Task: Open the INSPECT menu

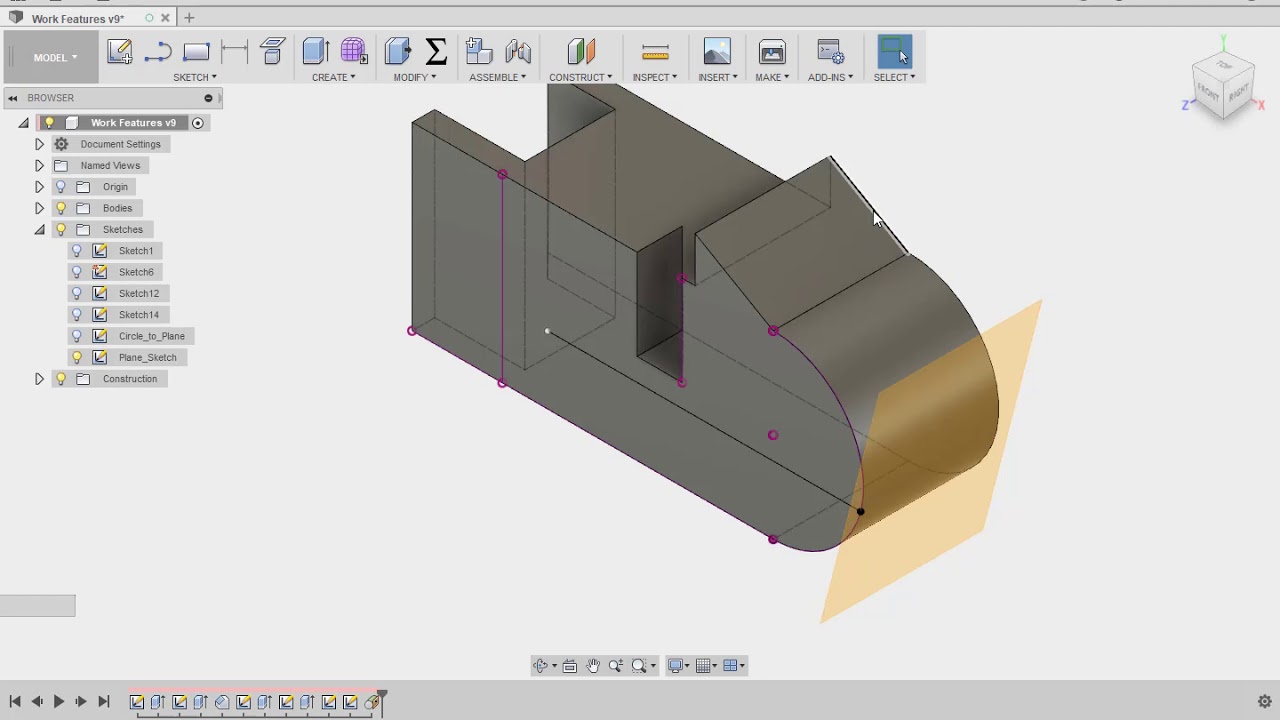Action: pyautogui.click(x=655, y=77)
